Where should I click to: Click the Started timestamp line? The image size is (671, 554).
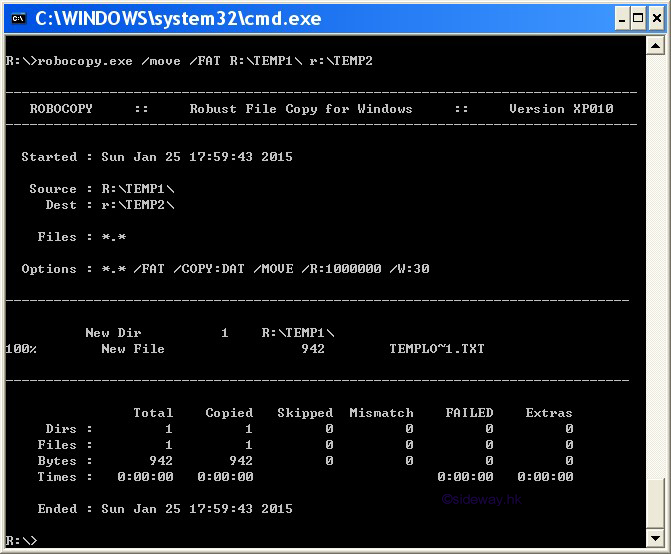[157, 157]
